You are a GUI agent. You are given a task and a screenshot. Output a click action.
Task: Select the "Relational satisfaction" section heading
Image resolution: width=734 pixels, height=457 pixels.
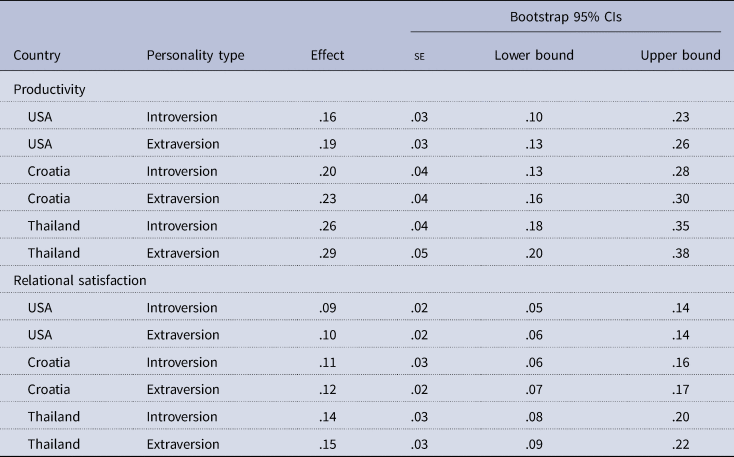[x=80, y=280]
